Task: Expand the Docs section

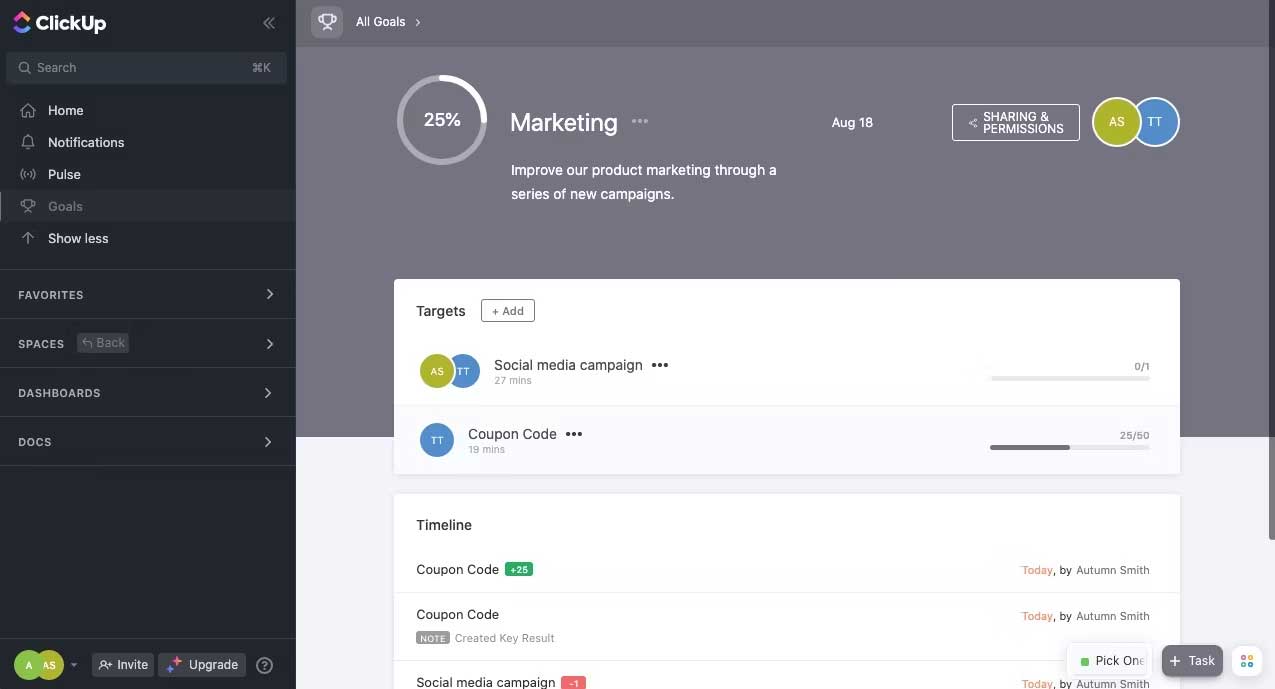Action: click(x=268, y=442)
